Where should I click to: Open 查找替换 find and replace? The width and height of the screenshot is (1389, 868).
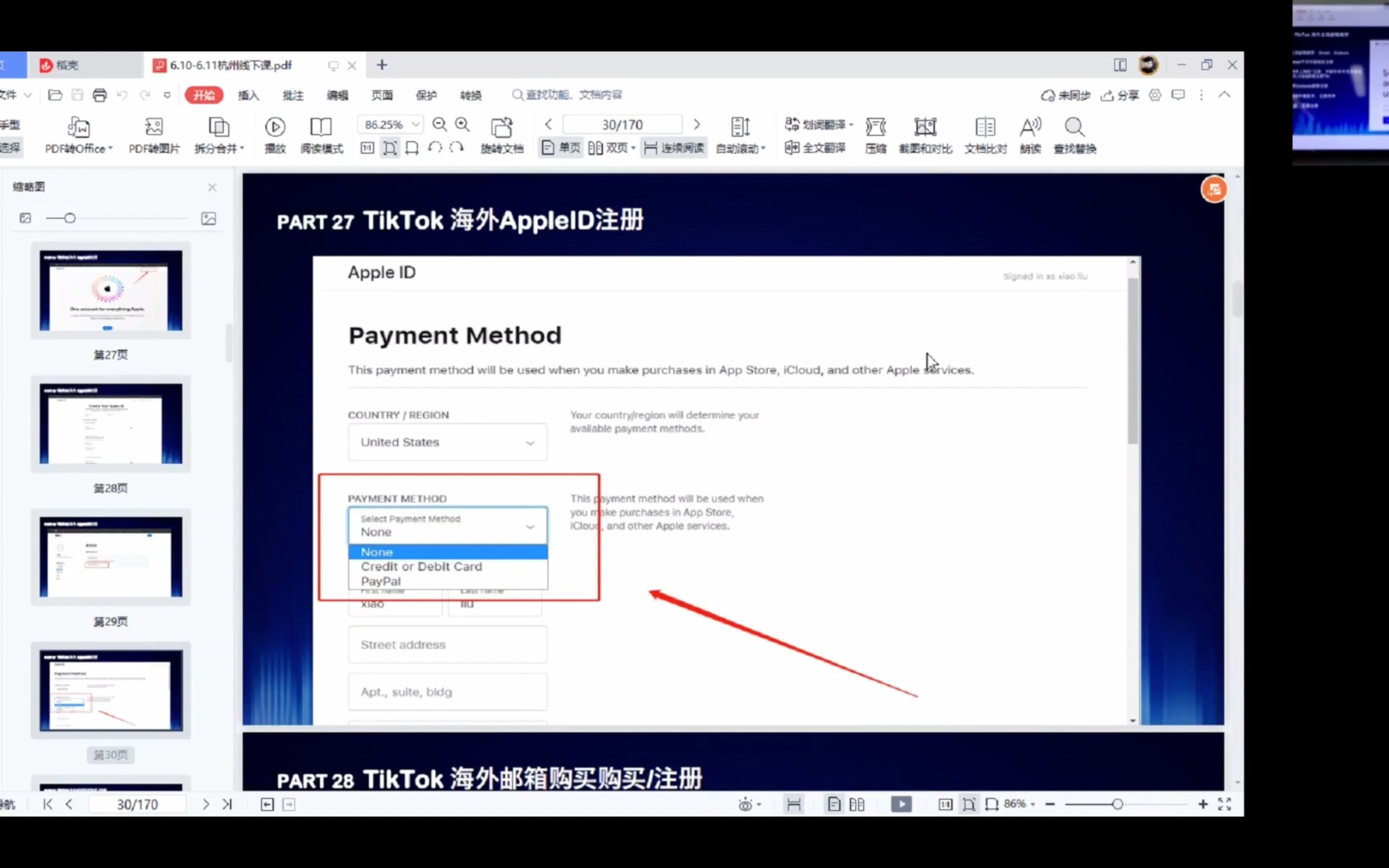pos(1074,136)
